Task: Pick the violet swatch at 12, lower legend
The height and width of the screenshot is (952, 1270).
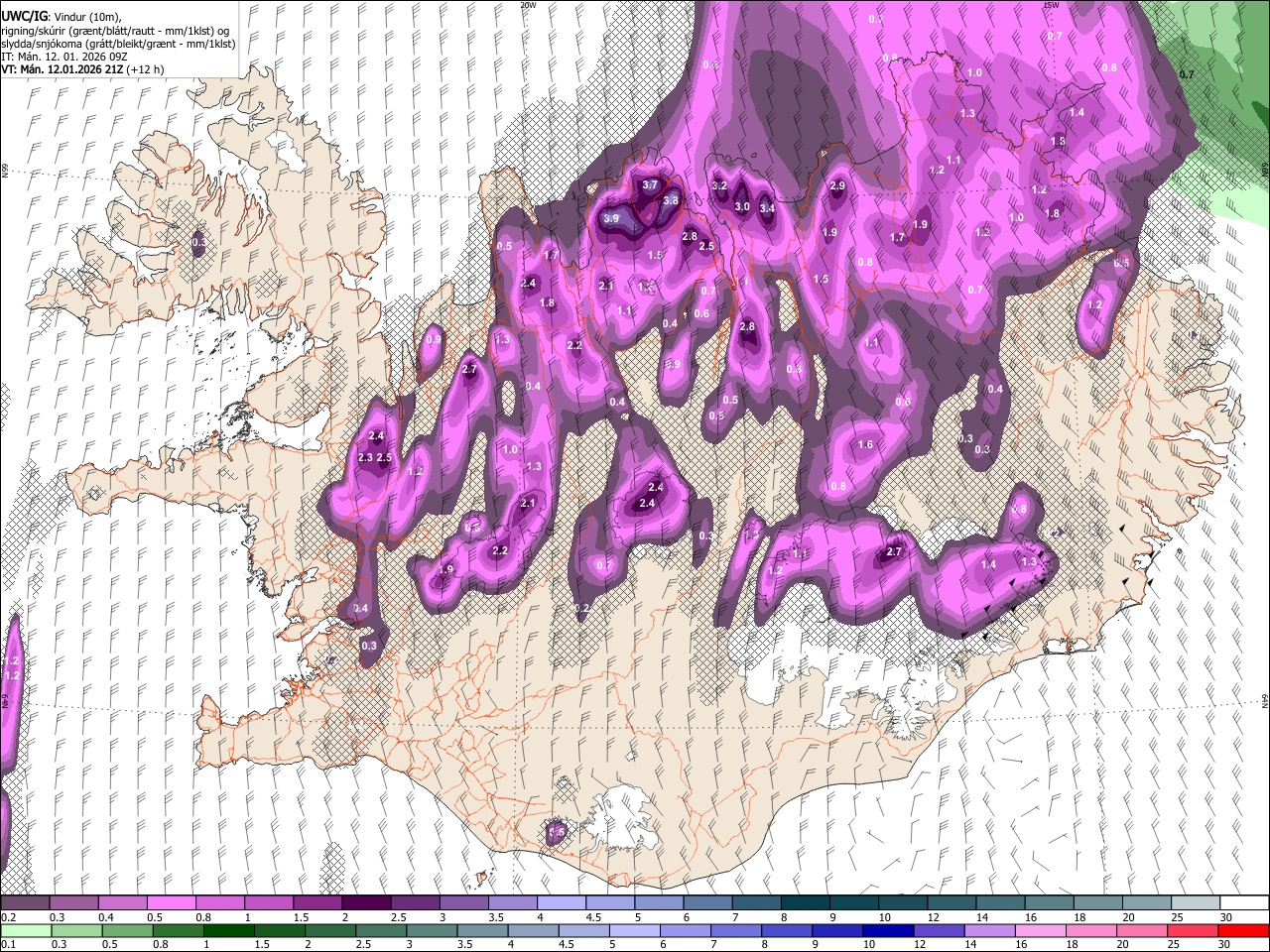Action: (939, 930)
